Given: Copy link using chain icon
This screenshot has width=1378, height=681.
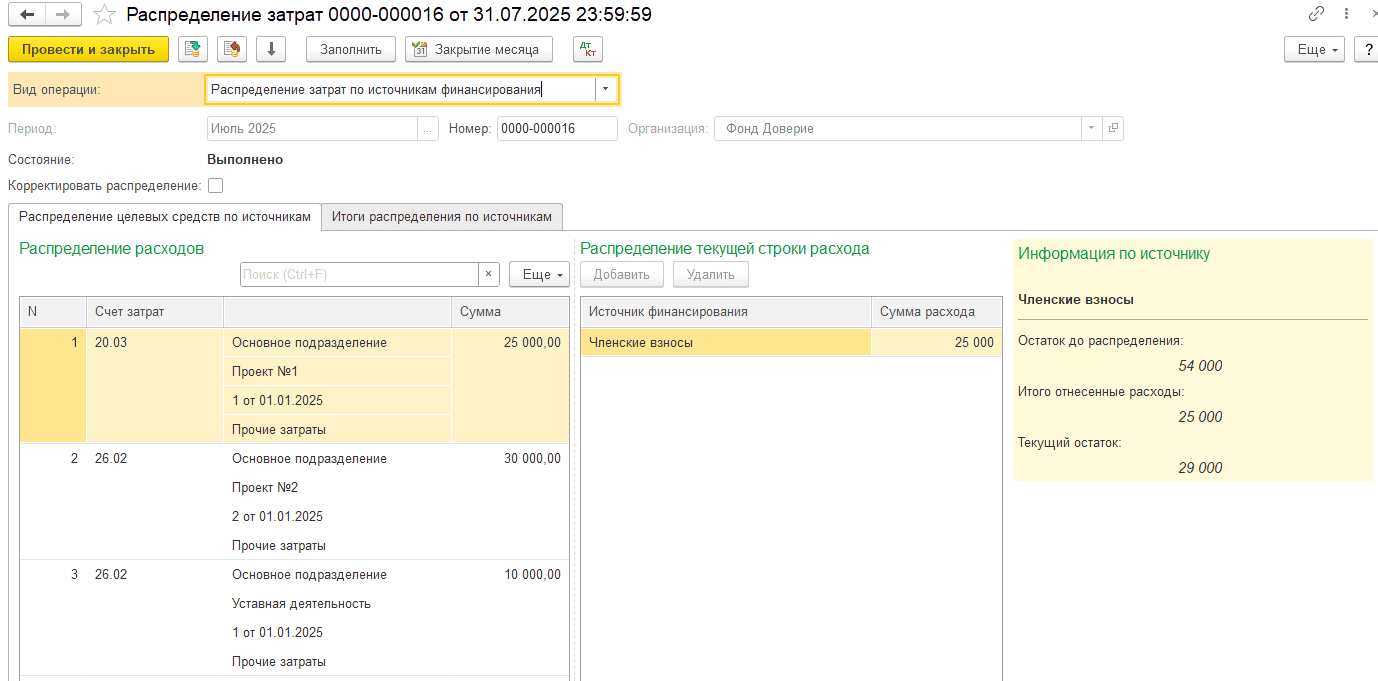Looking at the screenshot, I should (x=1316, y=15).
